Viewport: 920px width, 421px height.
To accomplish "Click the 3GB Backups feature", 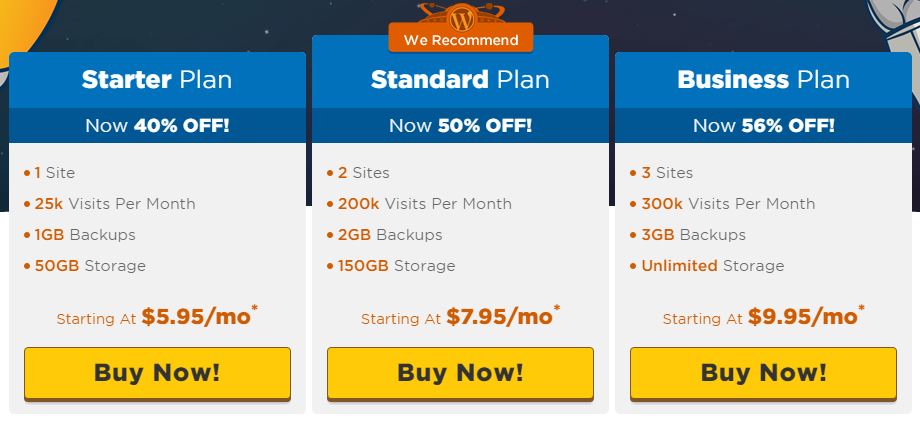I will pyautogui.click(x=693, y=235).
